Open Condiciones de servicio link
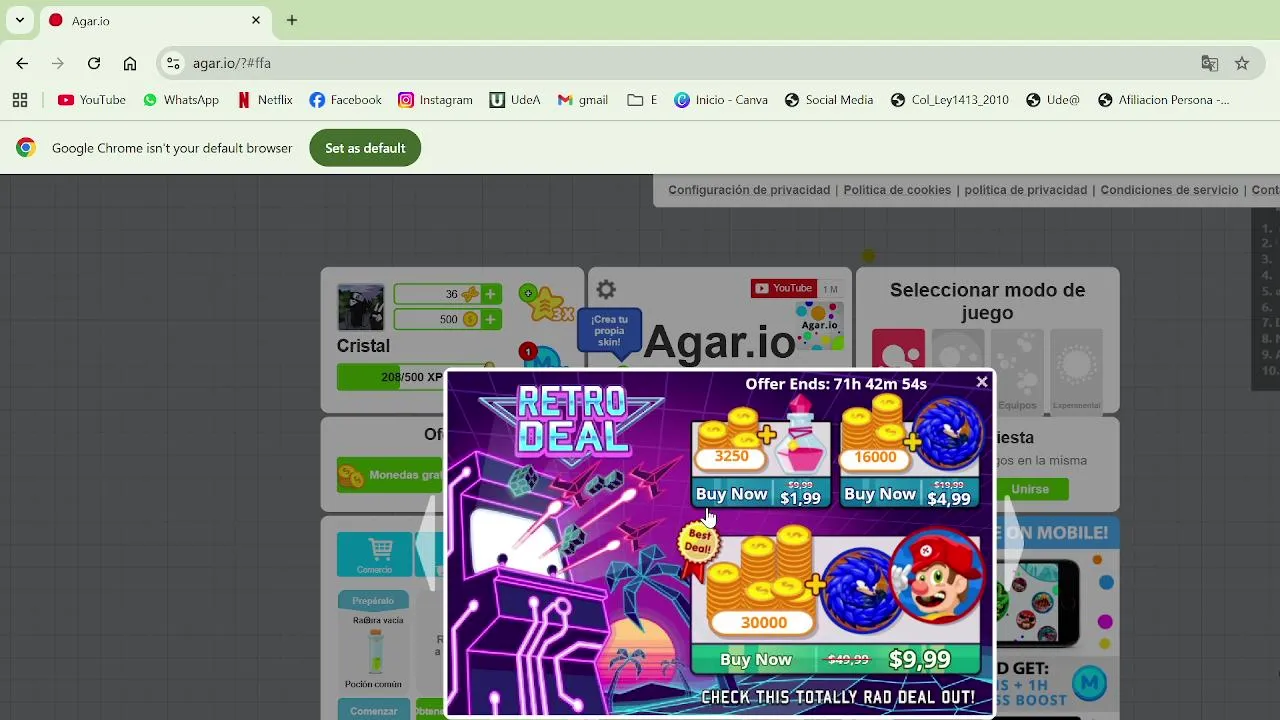Screen dimensions: 1280x720 (x=1169, y=190)
